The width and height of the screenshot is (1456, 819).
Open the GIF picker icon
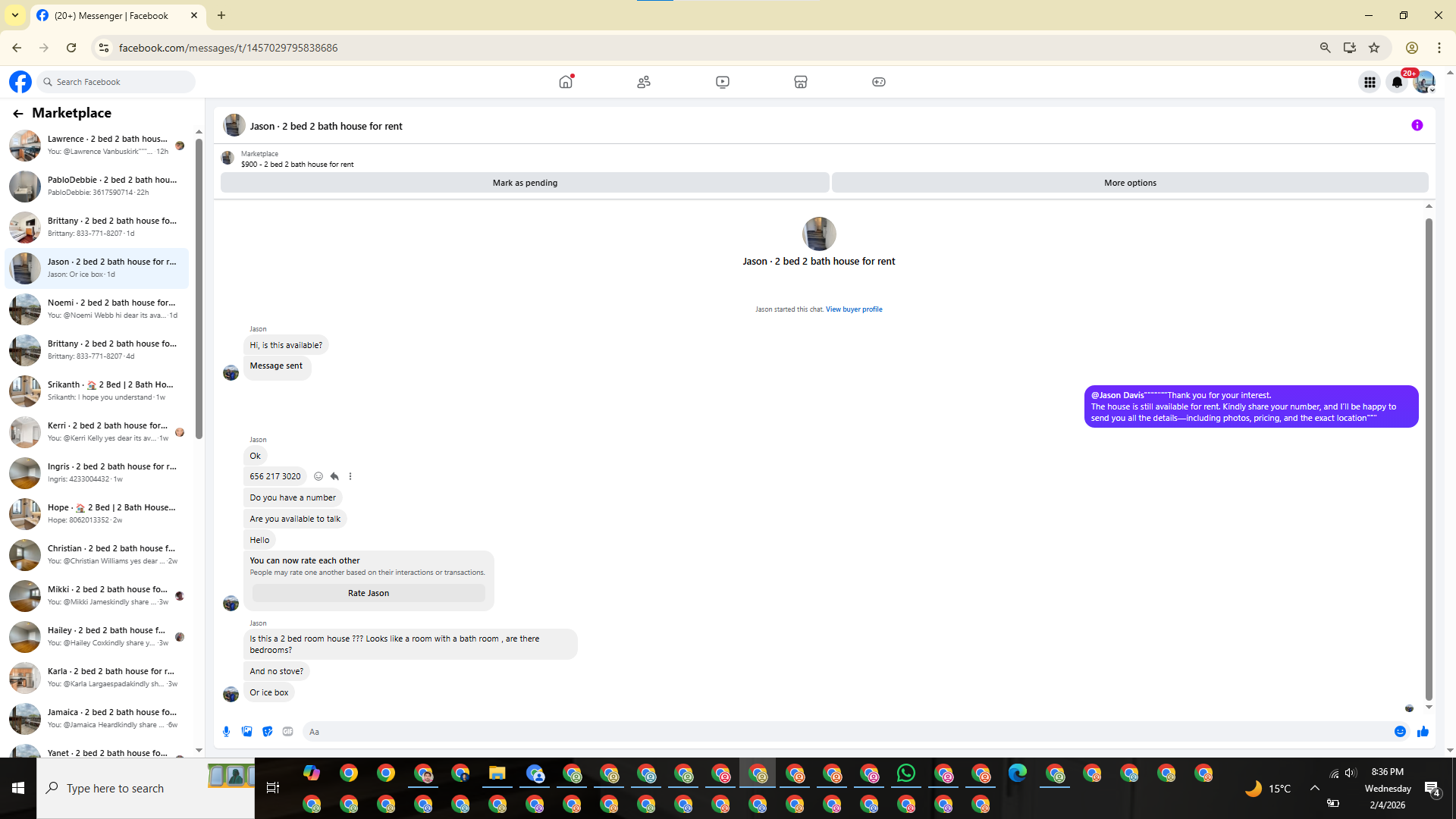(x=287, y=732)
